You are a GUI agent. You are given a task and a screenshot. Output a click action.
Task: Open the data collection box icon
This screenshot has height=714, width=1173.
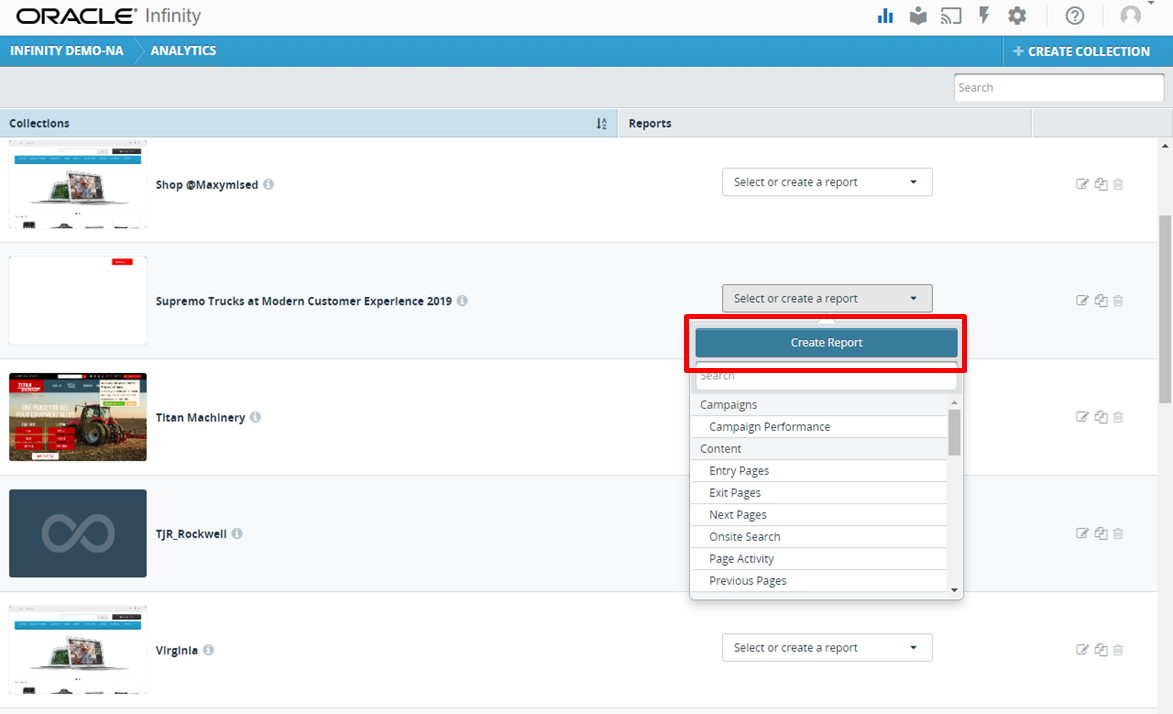[x=918, y=16]
